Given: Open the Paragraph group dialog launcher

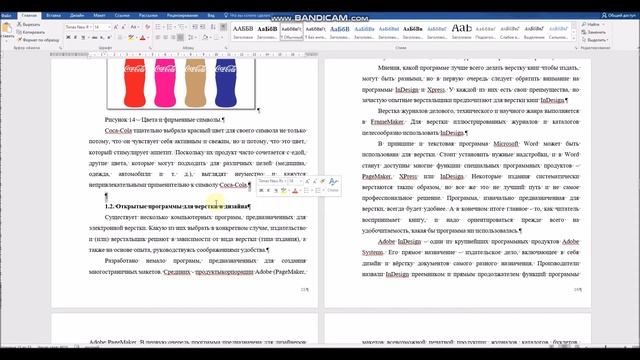Looking at the screenshot, I should [226, 48].
